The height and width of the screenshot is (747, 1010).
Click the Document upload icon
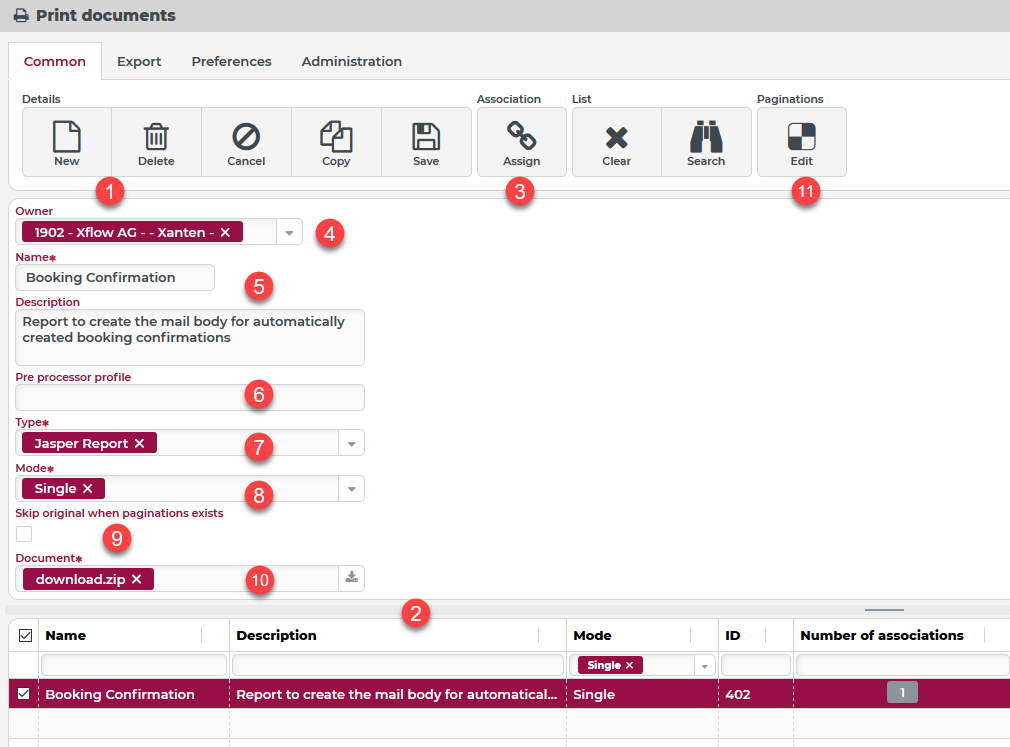click(x=352, y=578)
